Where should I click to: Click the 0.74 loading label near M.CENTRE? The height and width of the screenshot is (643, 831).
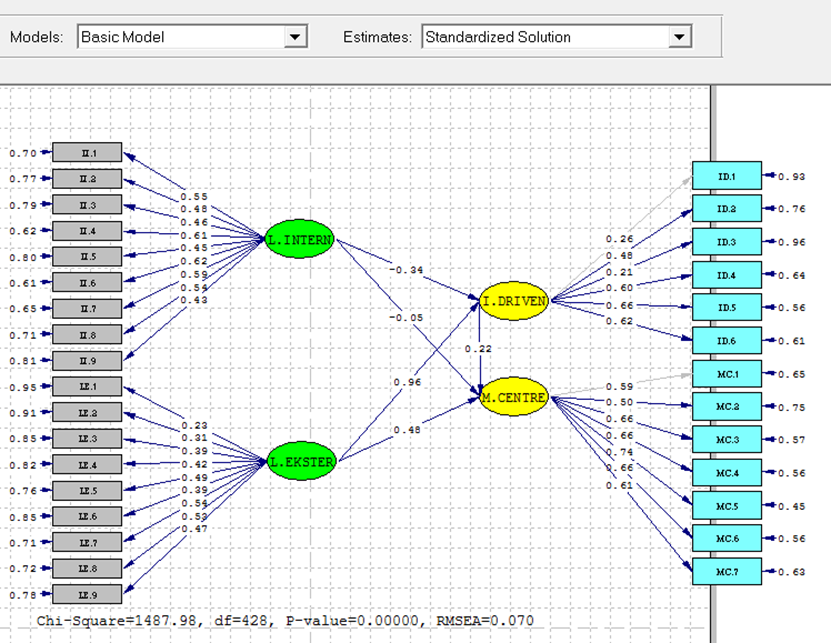coord(619,452)
